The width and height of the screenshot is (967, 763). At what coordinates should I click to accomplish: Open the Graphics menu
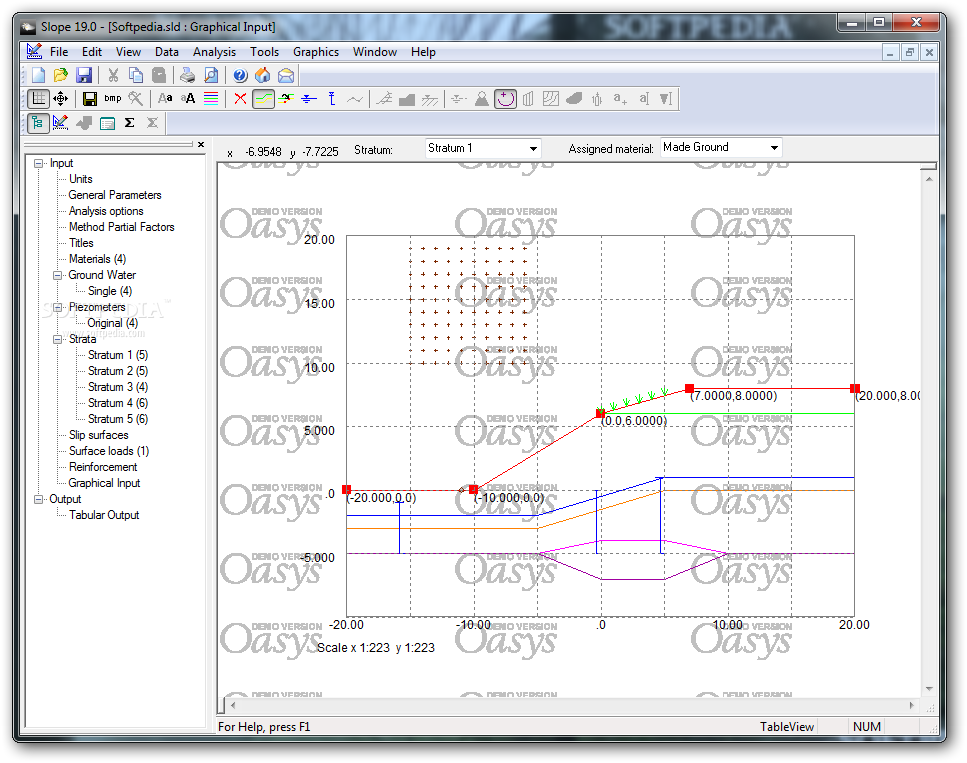pyautogui.click(x=316, y=52)
